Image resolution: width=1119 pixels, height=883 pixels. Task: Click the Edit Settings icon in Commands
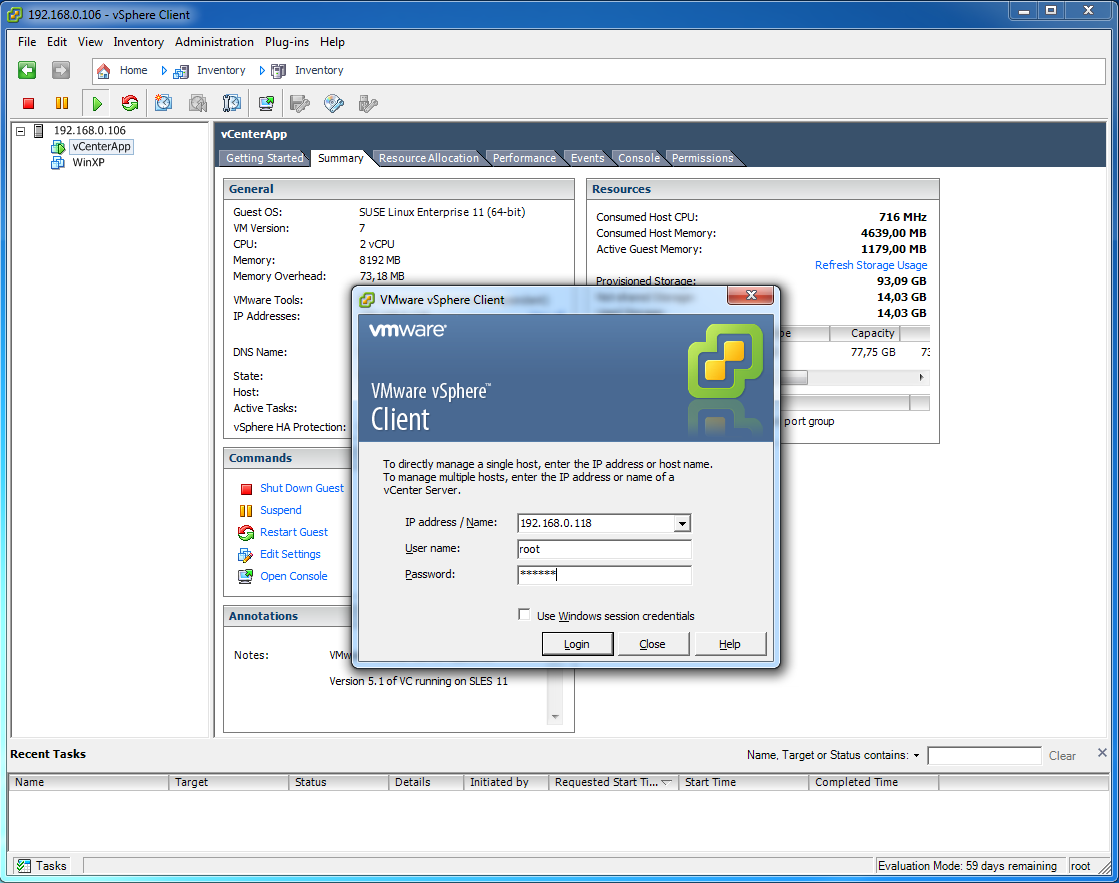[x=245, y=555]
